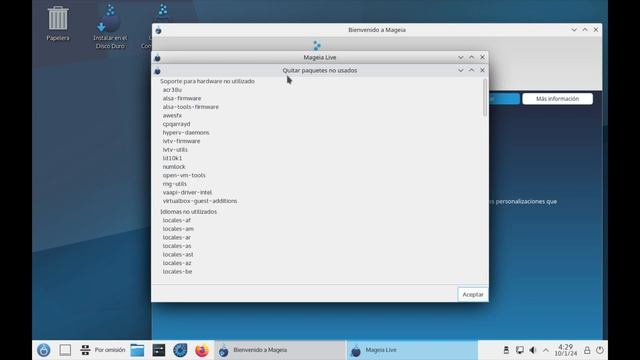Click the Quitar paquetes no usados window icon
This screenshot has width=640, height=360.
click(158, 71)
